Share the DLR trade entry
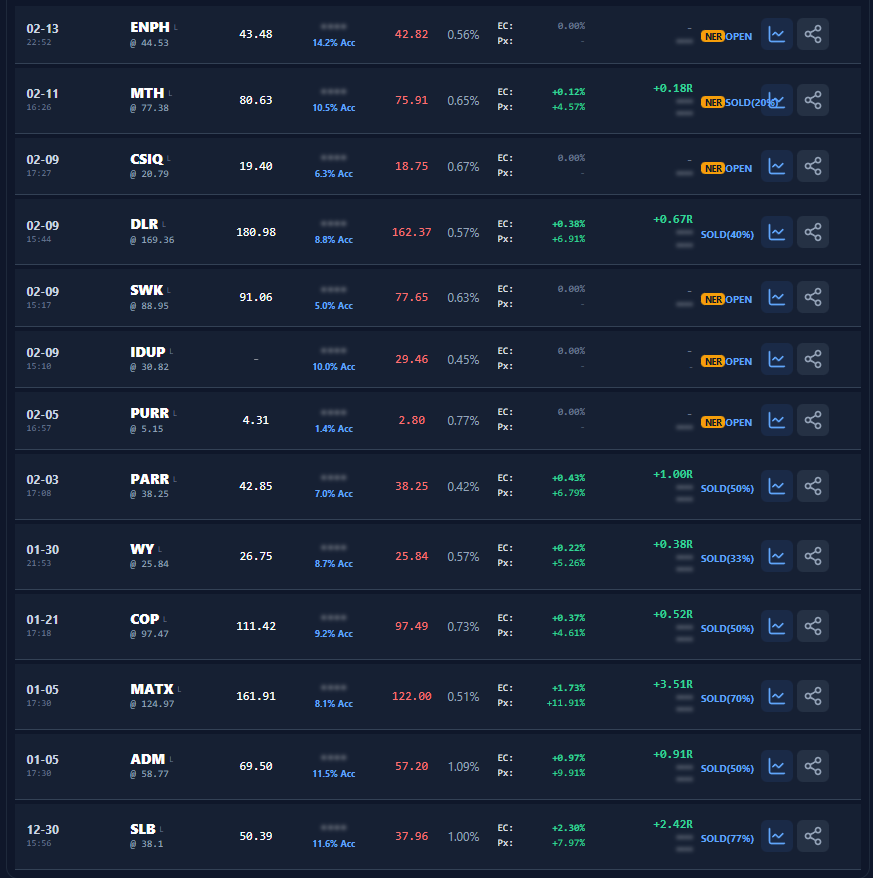This screenshot has width=873, height=878. [813, 232]
